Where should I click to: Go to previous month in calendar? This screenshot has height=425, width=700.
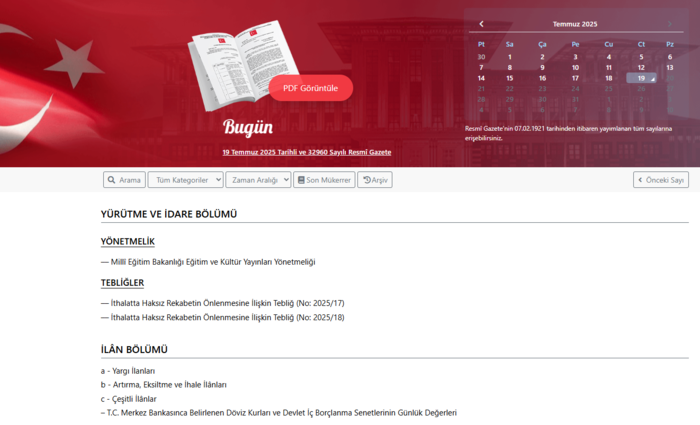click(x=481, y=24)
